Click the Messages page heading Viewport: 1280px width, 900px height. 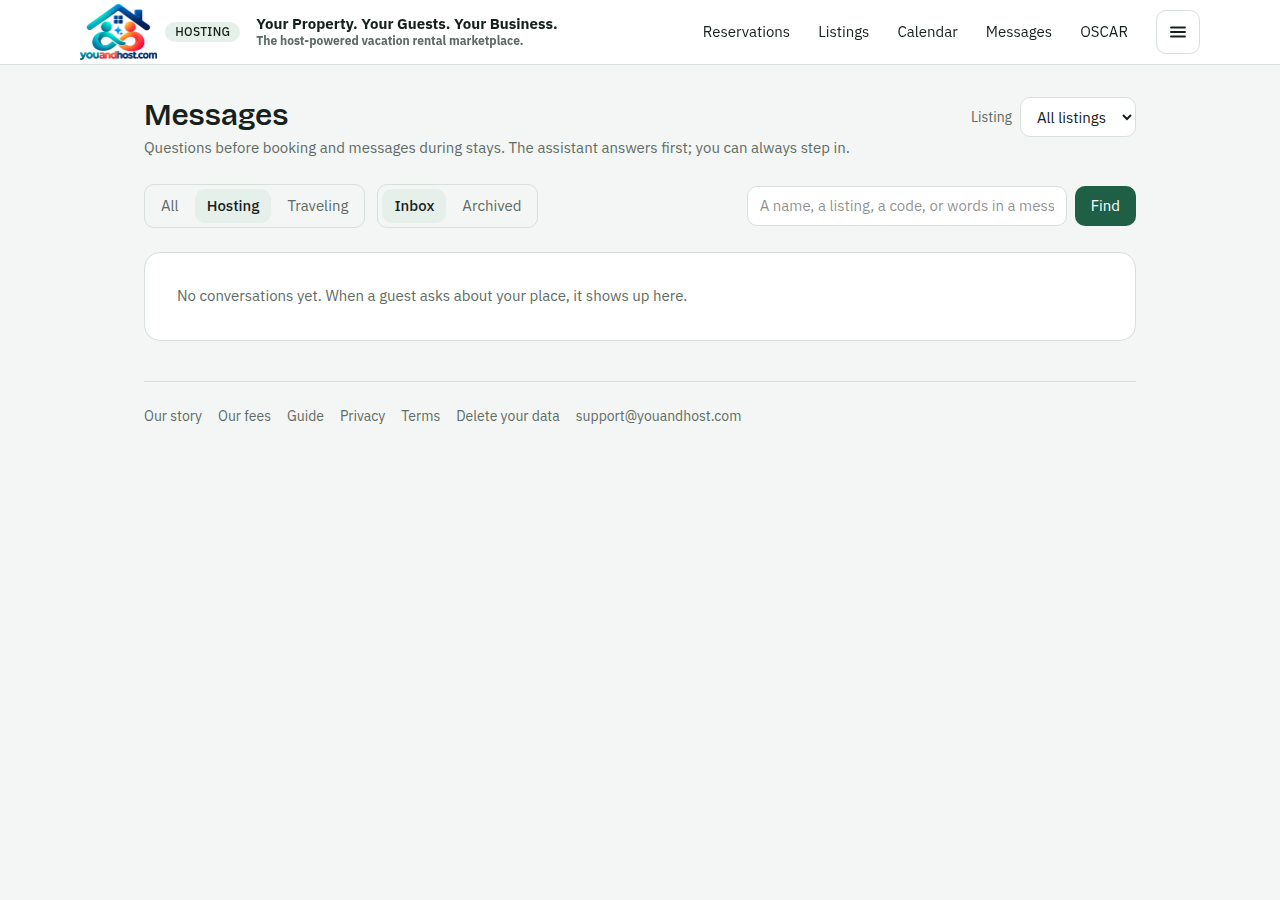(216, 115)
